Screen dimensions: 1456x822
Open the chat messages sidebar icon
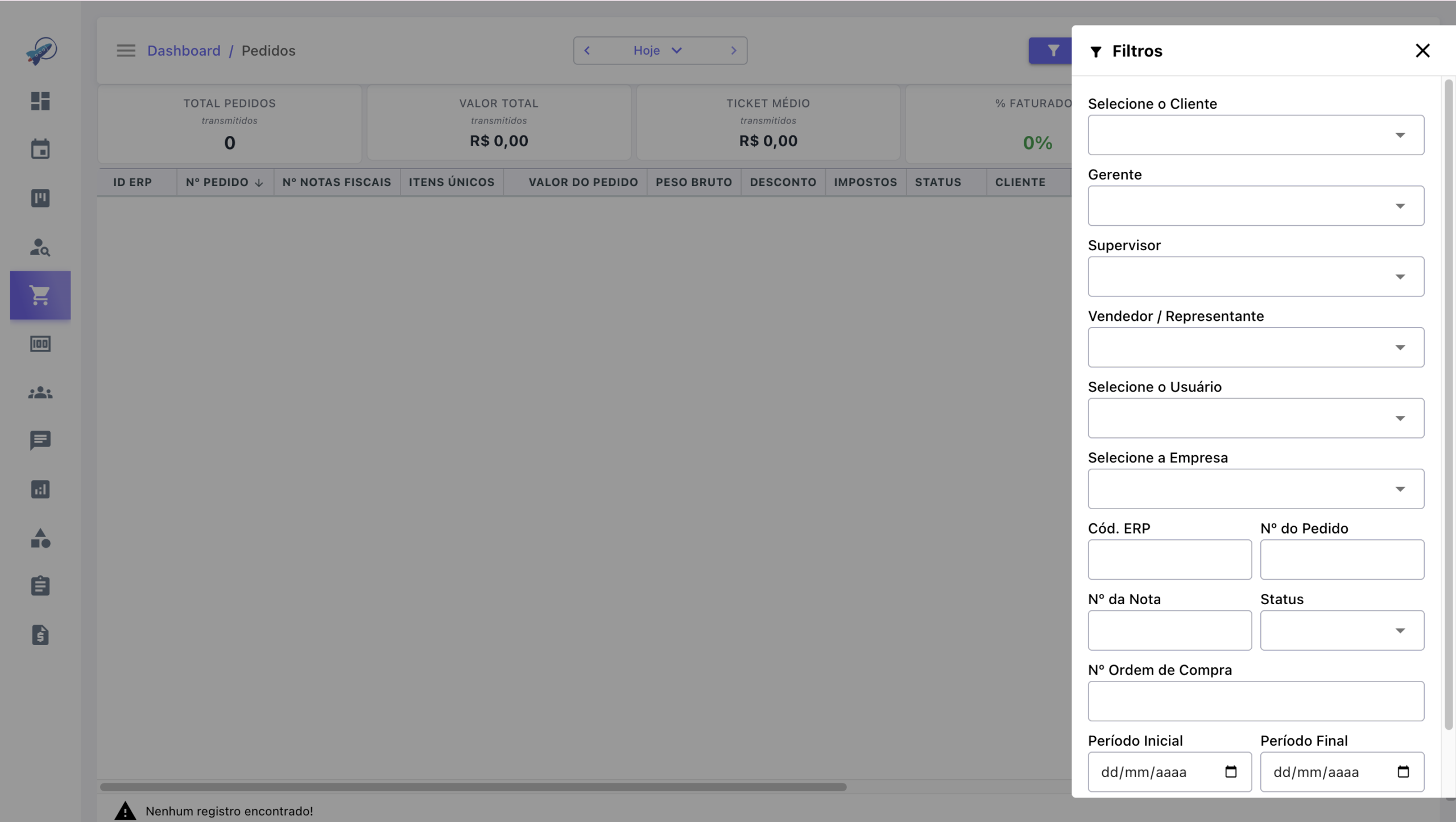pyautogui.click(x=40, y=440)
